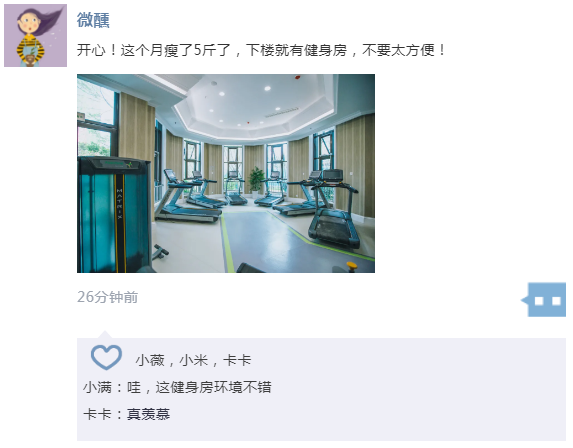Open 小米's profile from likes list
The height and width of the screenshot is (448, 573).
click(194, 360)
